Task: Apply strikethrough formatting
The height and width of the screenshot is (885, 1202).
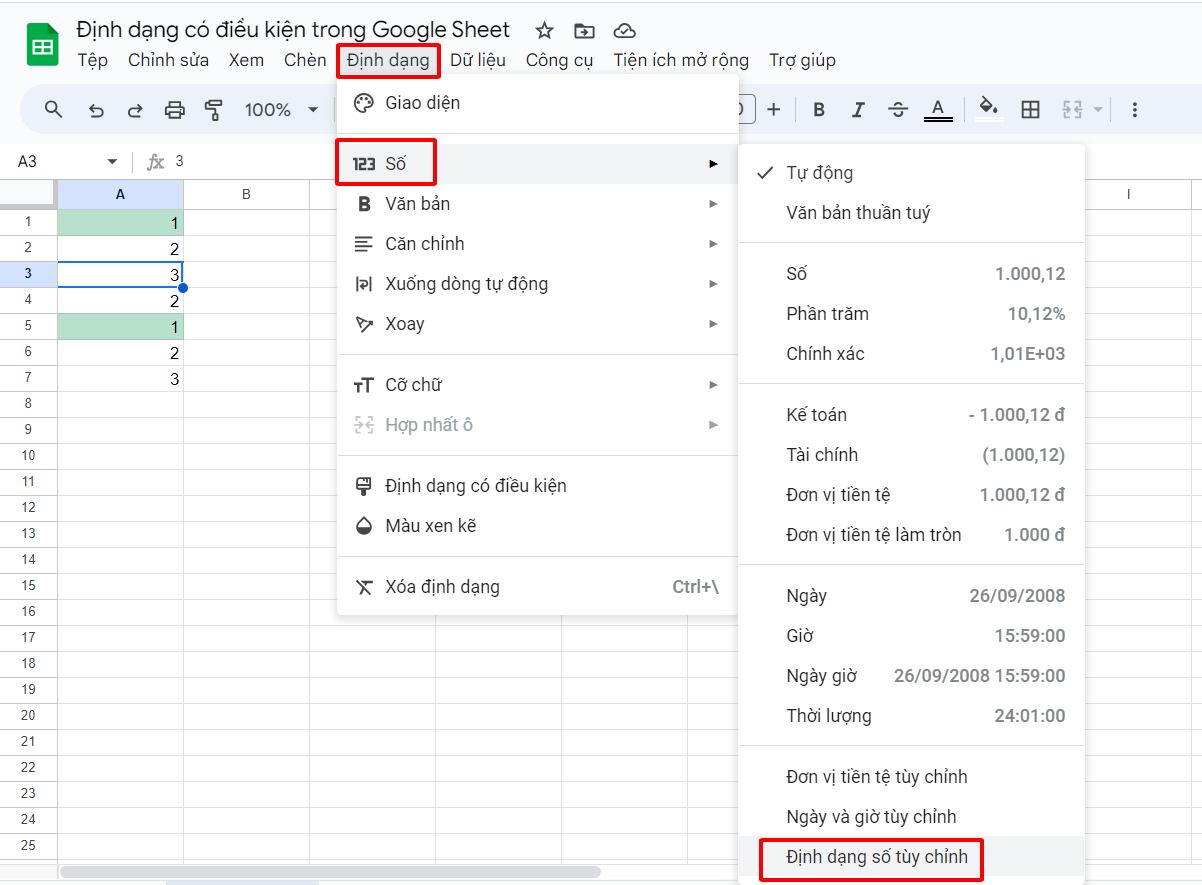Action: tap(898, 109)
